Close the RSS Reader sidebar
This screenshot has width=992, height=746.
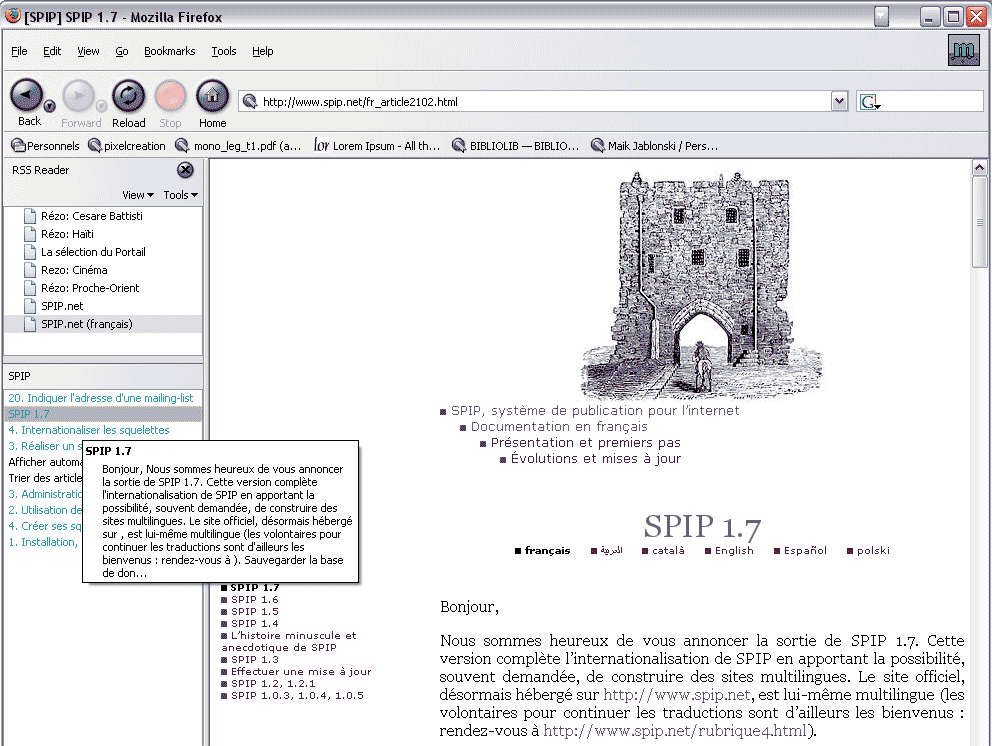click(x=185, y=170)
